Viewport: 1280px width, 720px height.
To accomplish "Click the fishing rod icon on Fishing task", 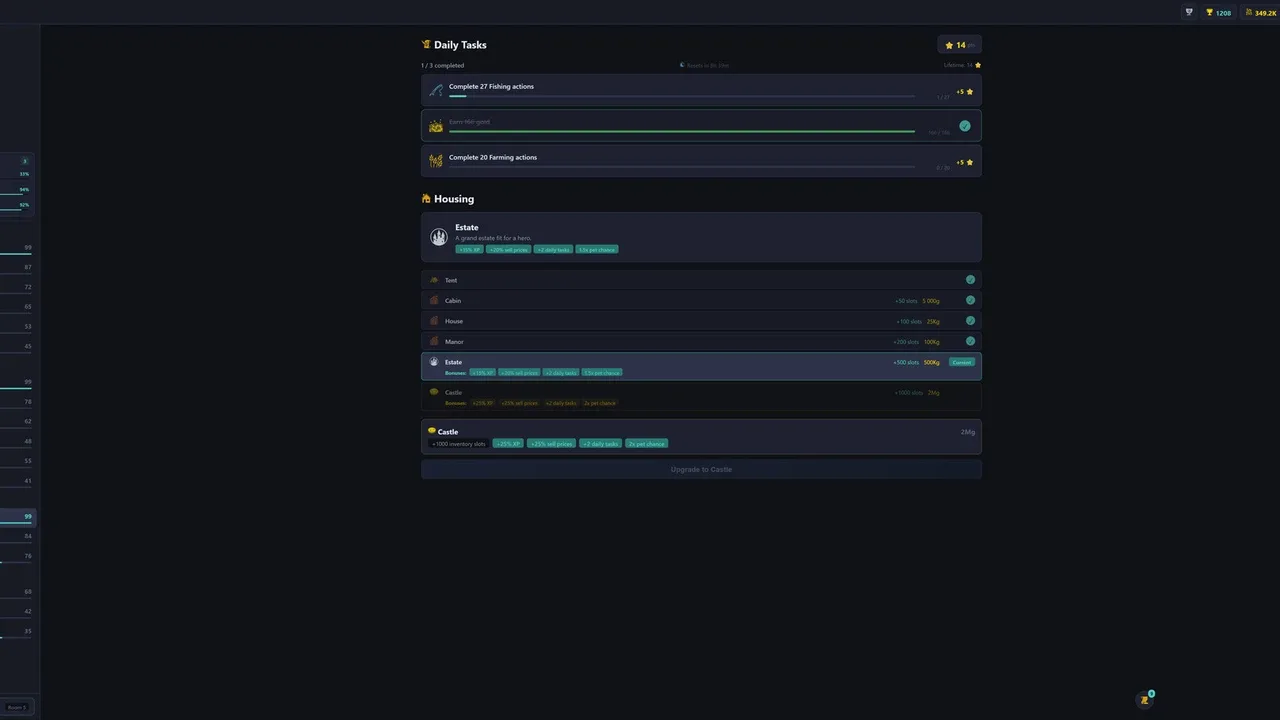I will click(x=436, y=90).
